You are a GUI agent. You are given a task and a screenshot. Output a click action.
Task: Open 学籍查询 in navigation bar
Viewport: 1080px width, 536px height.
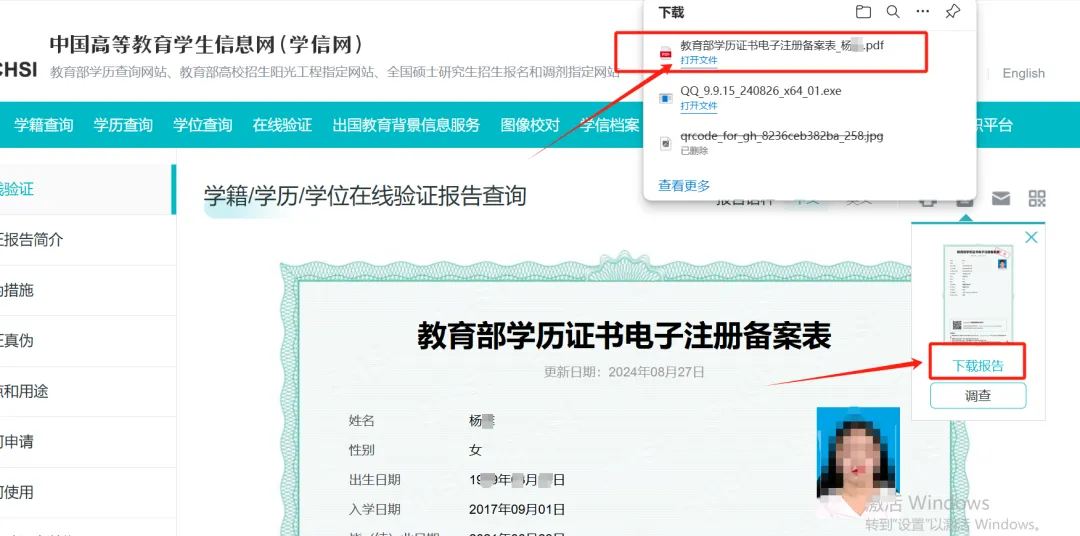point(43,125)
